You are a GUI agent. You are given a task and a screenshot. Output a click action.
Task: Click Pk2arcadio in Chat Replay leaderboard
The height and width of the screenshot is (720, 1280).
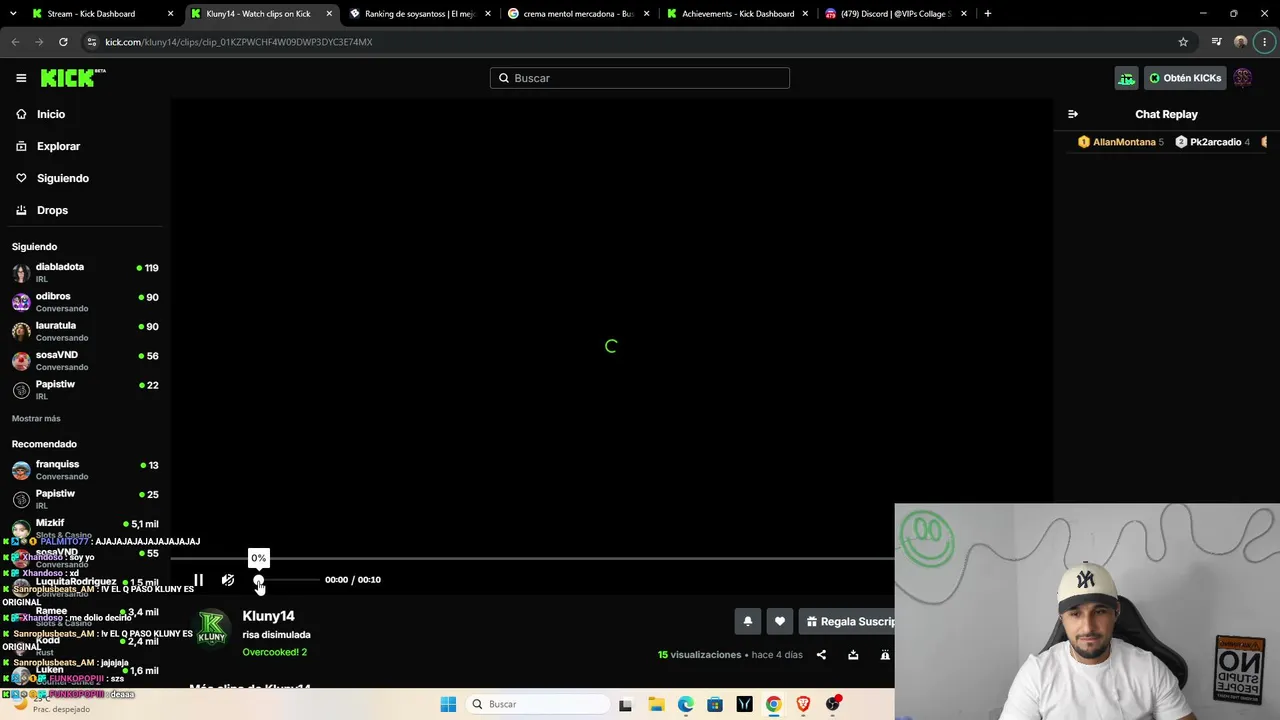coord(1212,142)
